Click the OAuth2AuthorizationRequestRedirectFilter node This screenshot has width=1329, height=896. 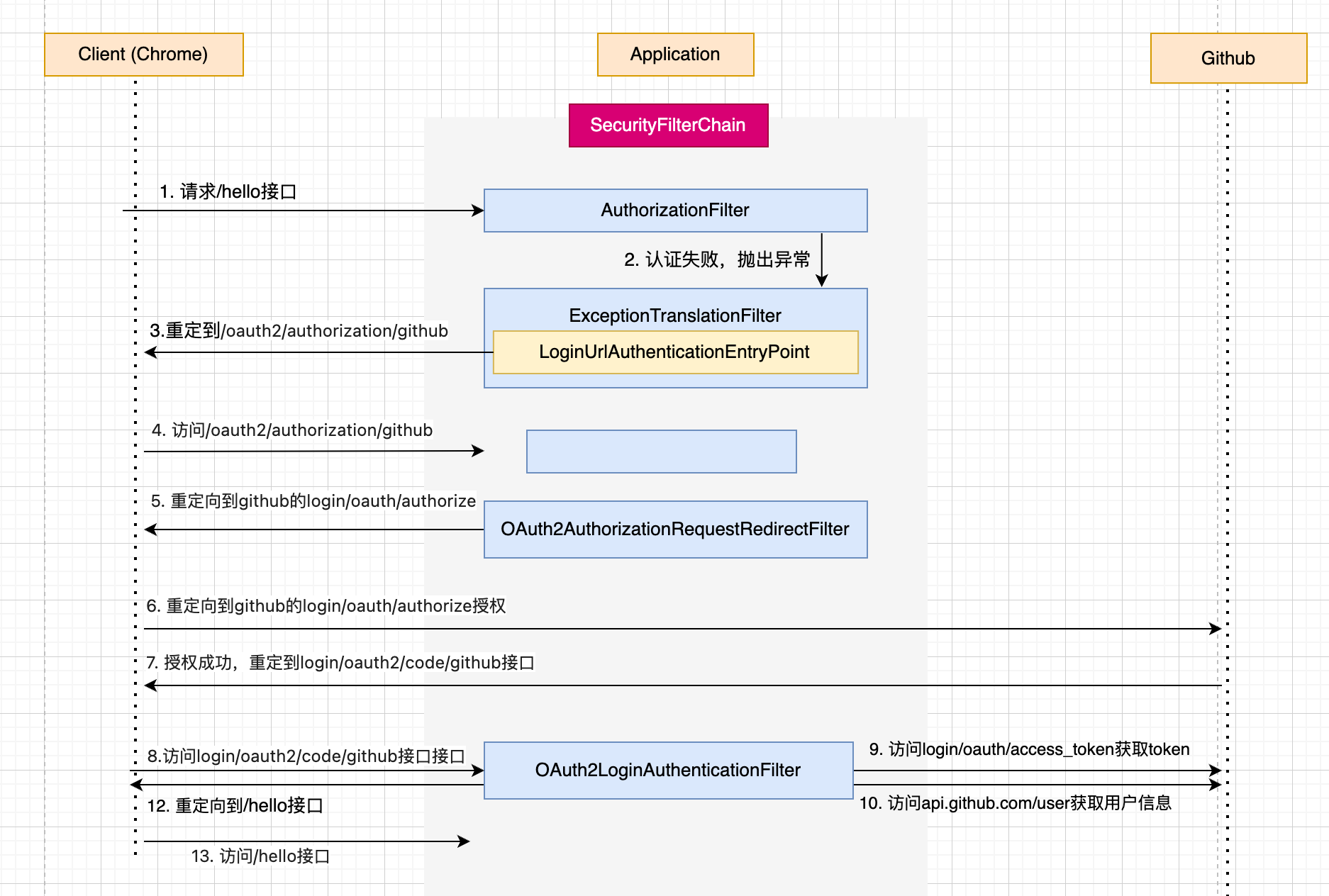click(x=674, y=529)
